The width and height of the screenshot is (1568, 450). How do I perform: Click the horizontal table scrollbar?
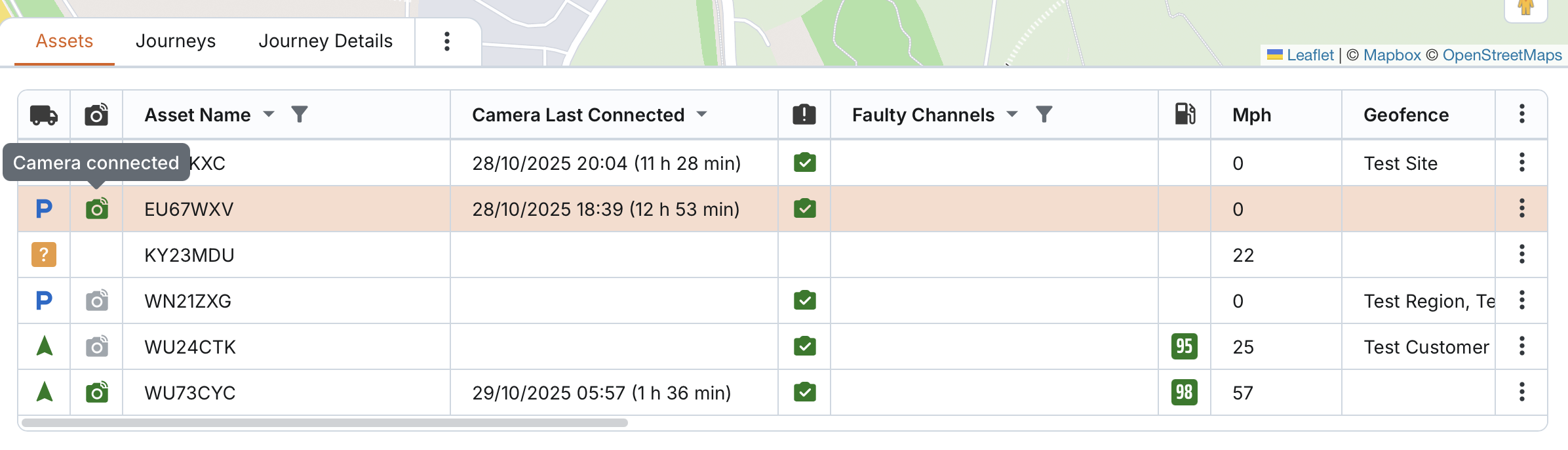click(x=324, y=423)
